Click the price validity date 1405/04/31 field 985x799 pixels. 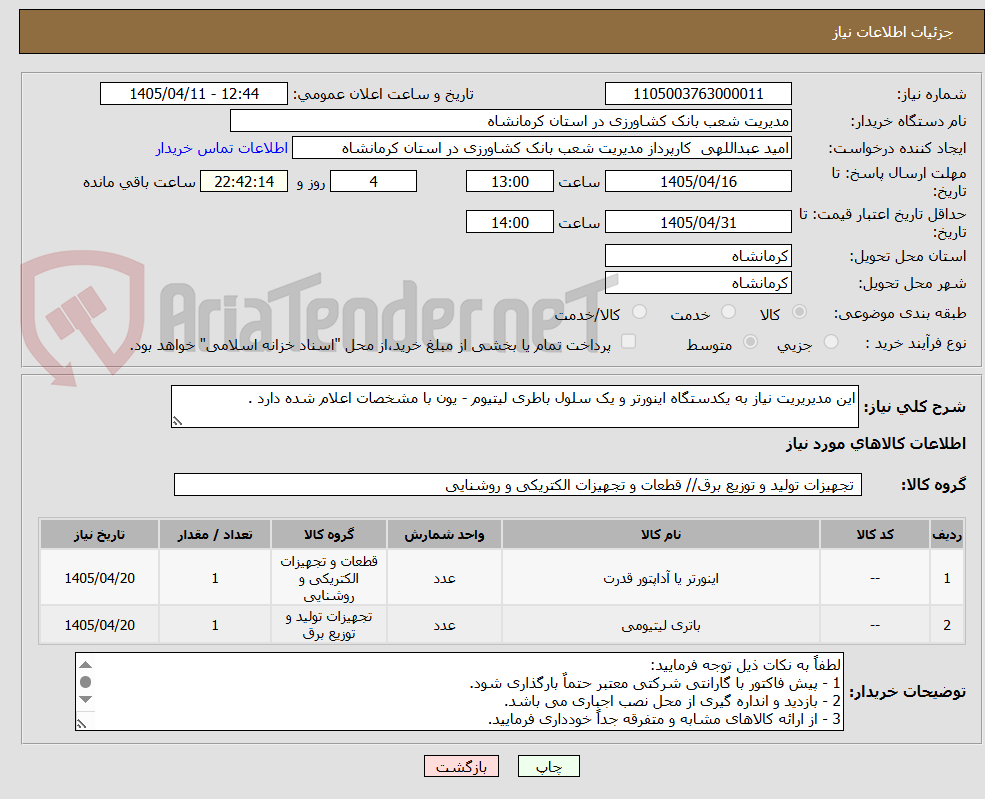tap(698, 222)
